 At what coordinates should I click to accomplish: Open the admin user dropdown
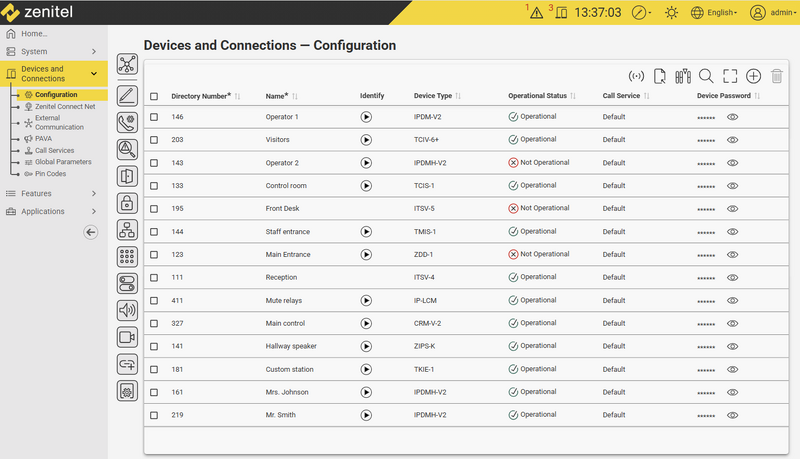click(773, 12)
